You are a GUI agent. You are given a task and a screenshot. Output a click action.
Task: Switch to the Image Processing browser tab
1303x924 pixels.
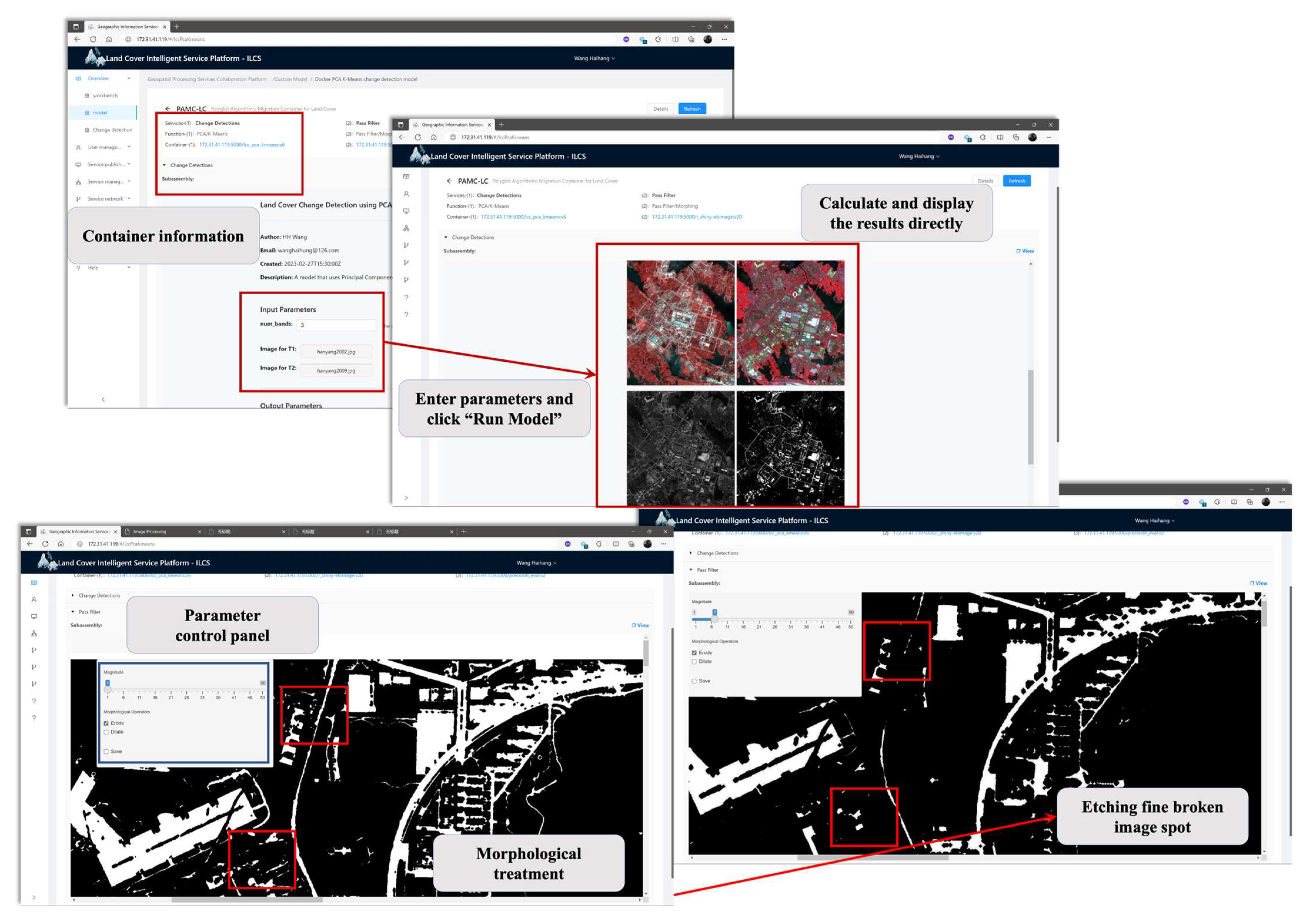point(150,531)
